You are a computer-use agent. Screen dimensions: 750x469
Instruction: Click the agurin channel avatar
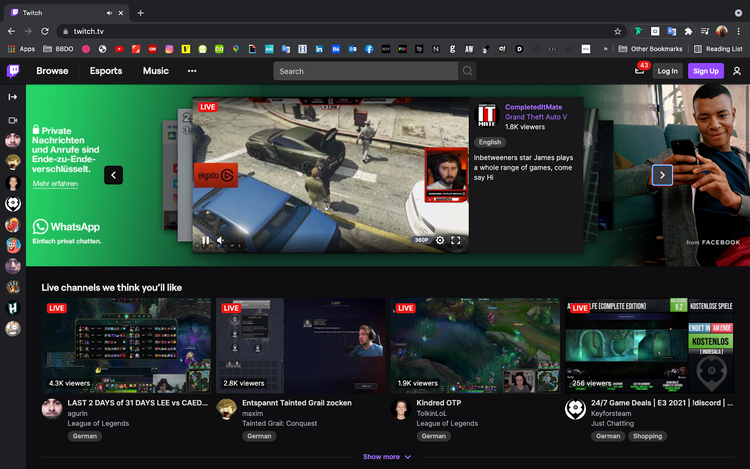(x=52, y=409)
